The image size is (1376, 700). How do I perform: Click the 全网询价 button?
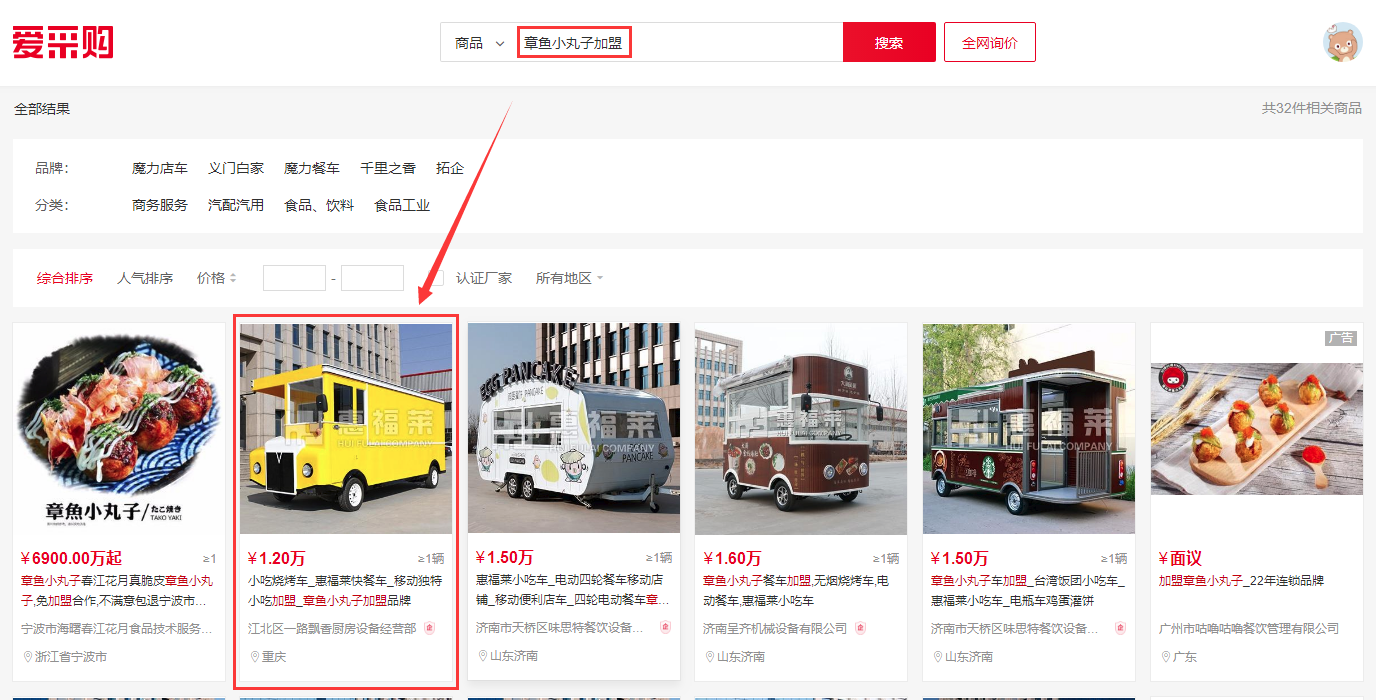point(990,43)
